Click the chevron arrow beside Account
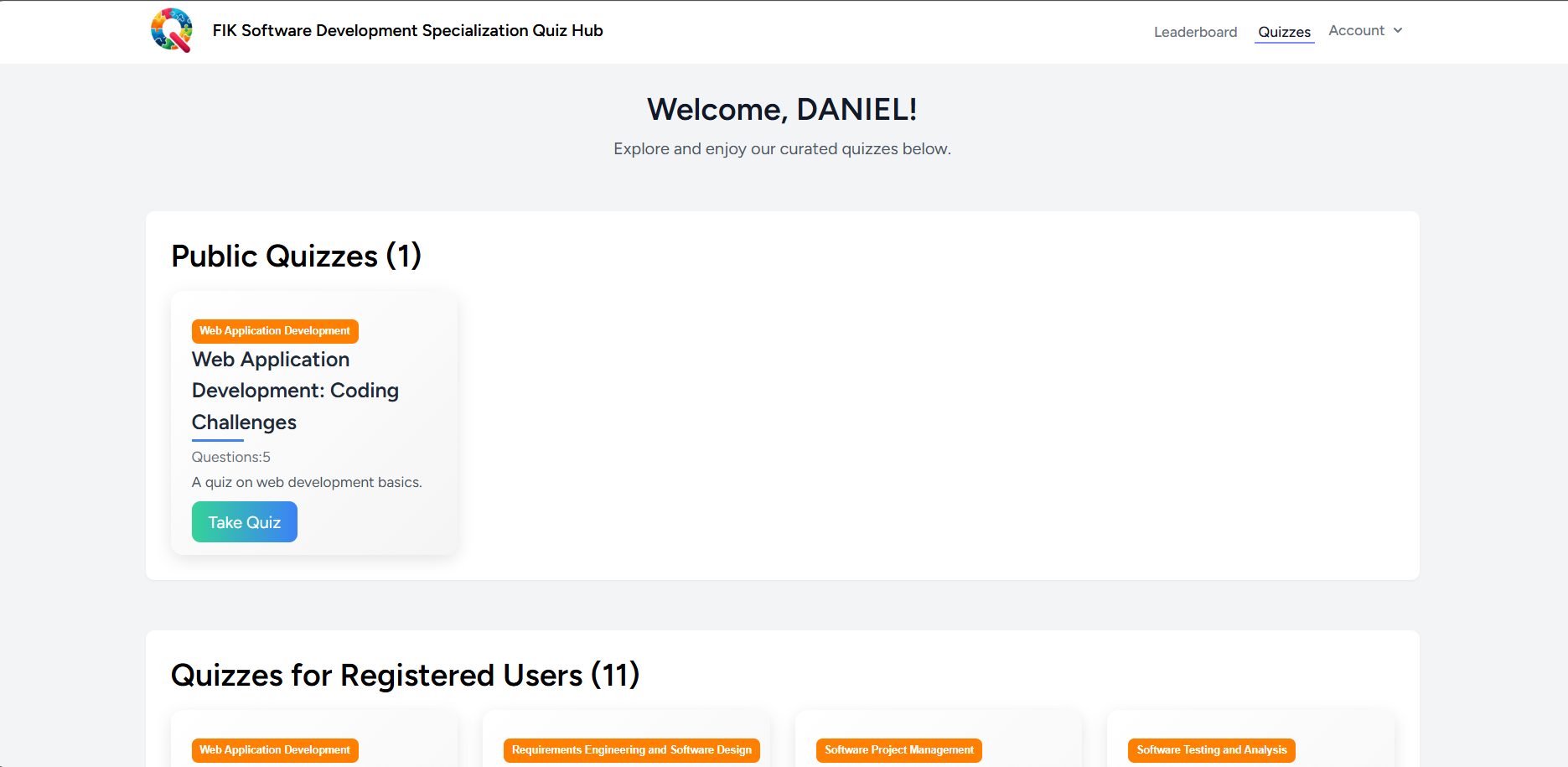 1398,31
